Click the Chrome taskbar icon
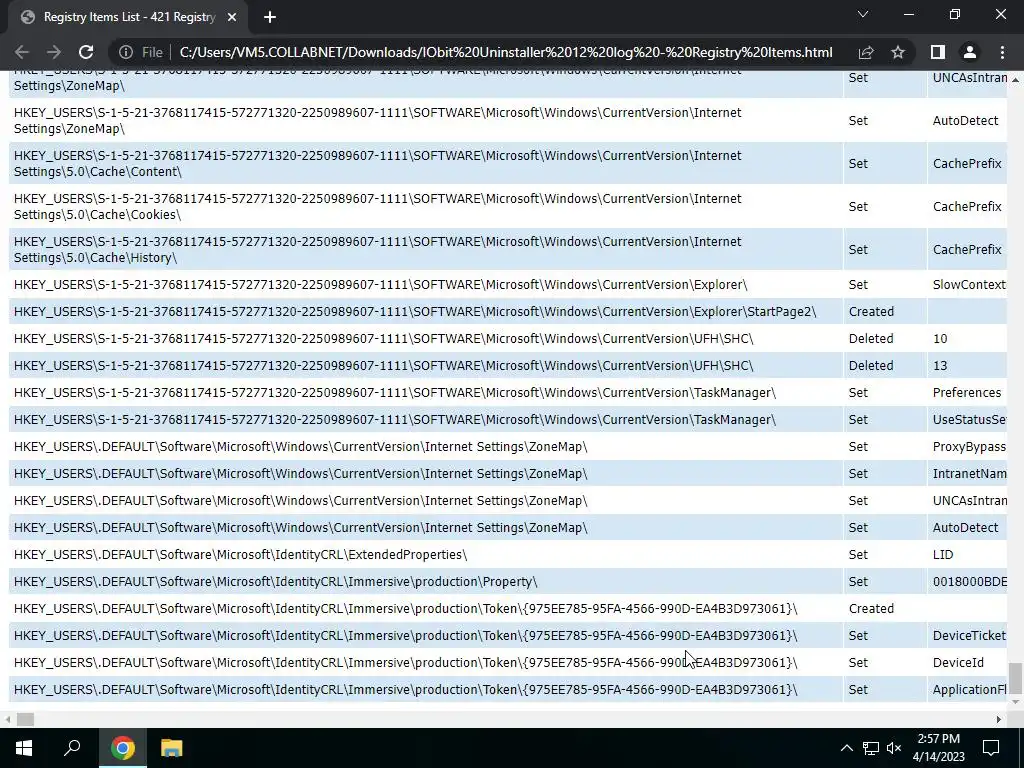Screen dimensions: 1024x768 122,748
